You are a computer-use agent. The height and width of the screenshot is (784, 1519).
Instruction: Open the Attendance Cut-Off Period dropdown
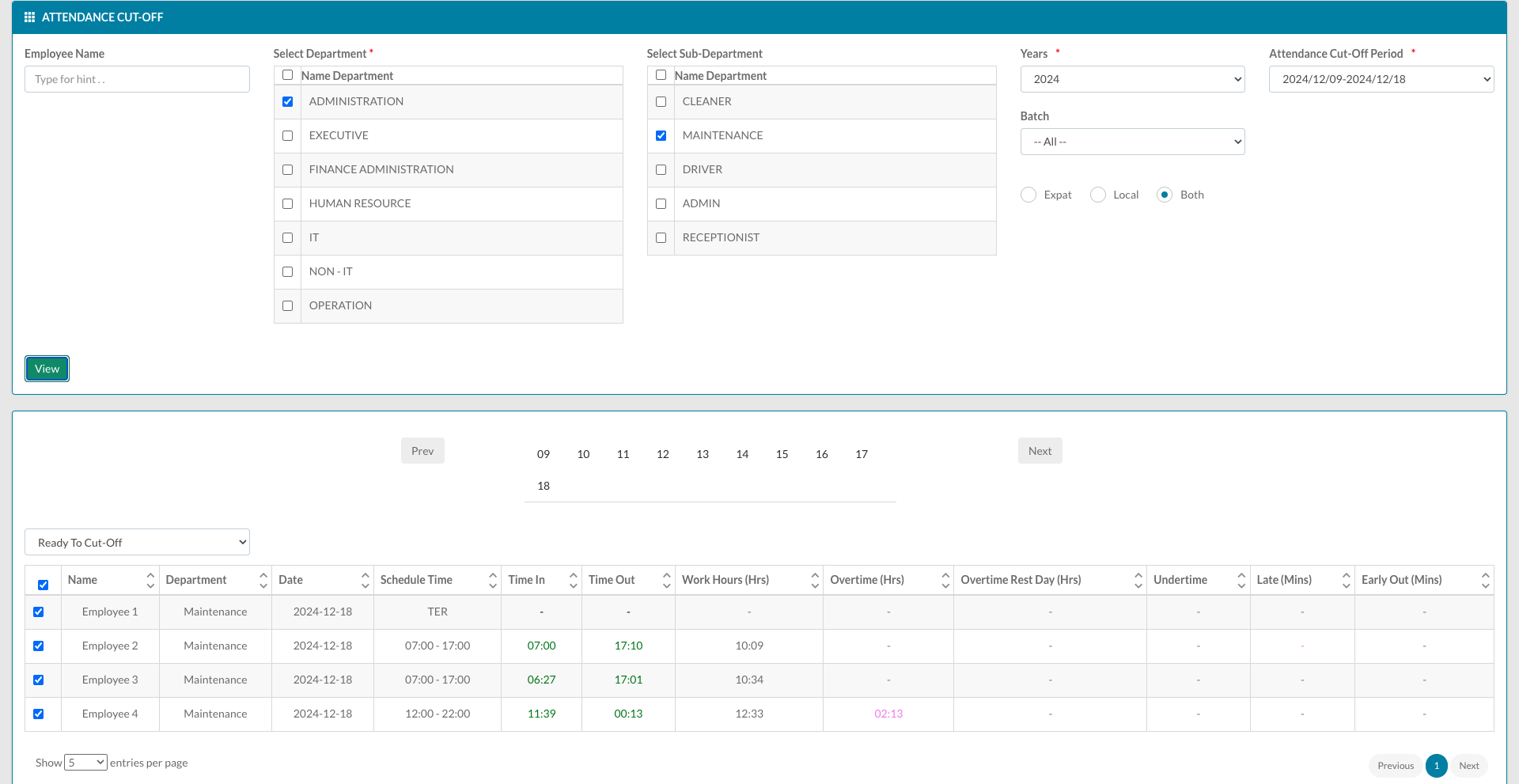tap(1381, 79)
